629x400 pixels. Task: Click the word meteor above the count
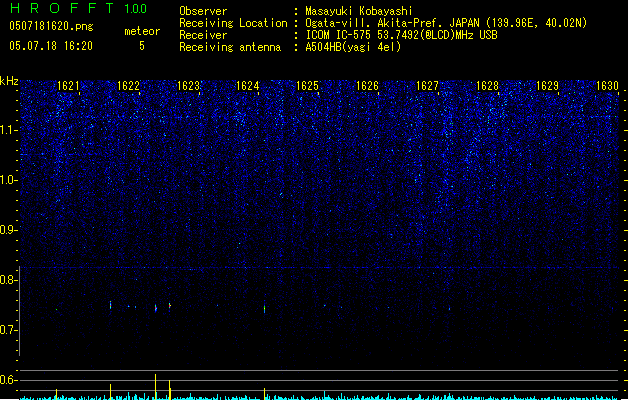point(142,31)
